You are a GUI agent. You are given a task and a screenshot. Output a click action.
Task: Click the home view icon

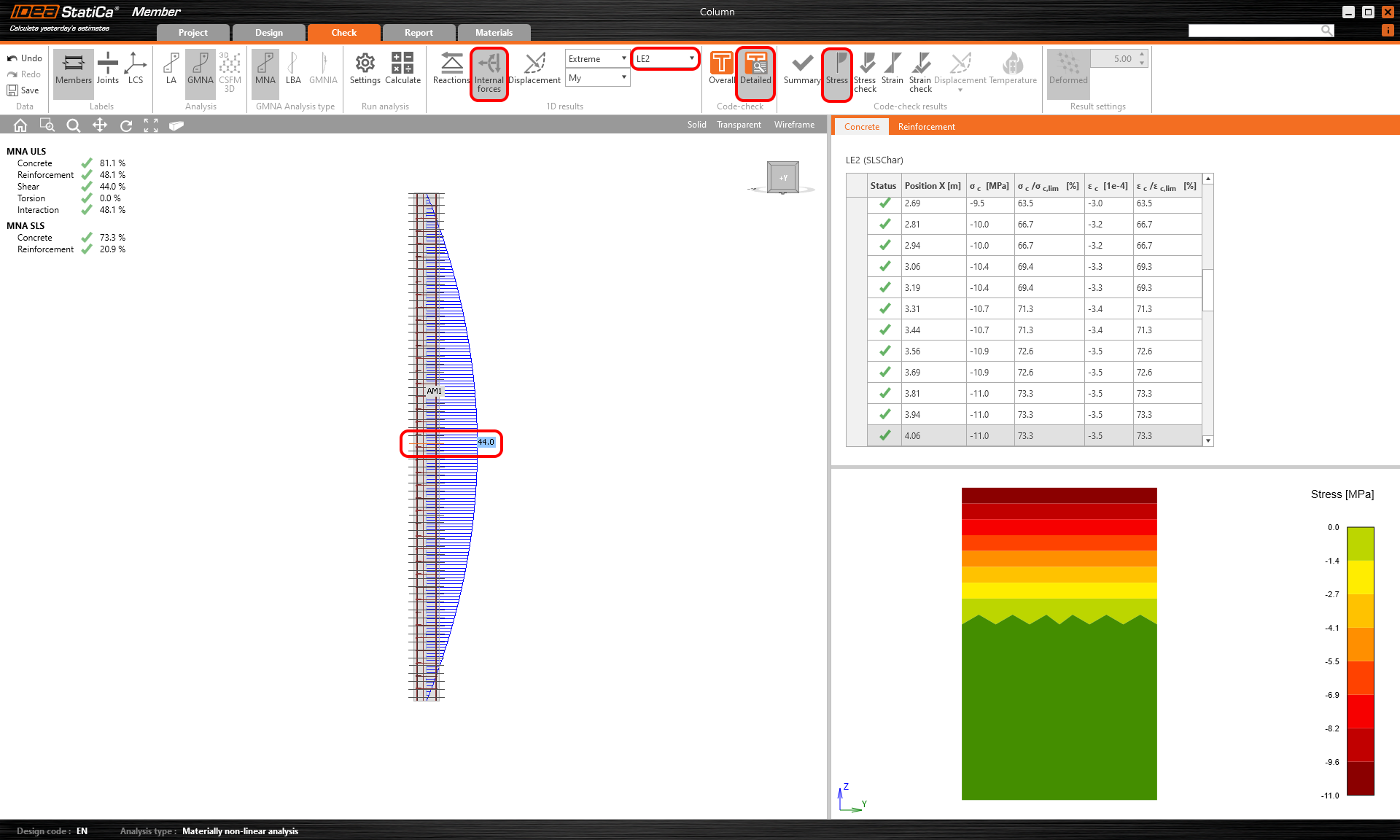(20, 125)
